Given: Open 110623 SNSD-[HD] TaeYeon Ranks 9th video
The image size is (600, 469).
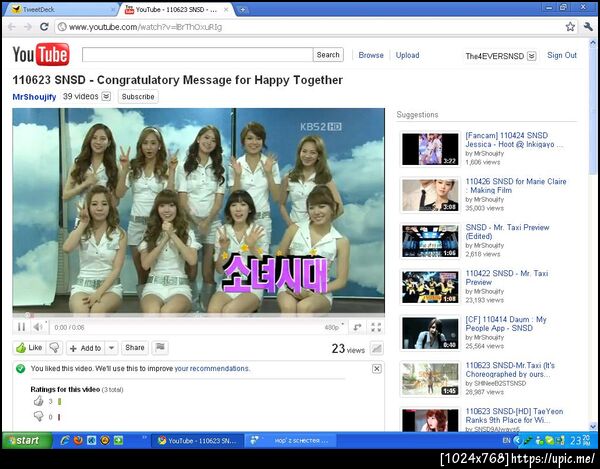Looking at the screenshot, I should coord(514,415).
